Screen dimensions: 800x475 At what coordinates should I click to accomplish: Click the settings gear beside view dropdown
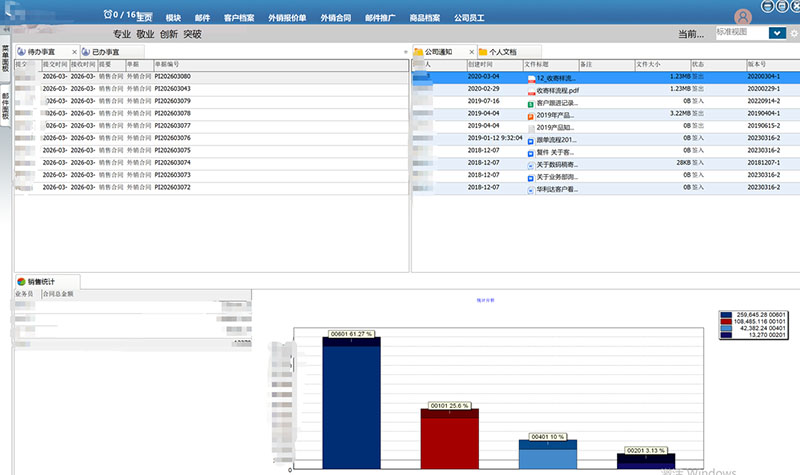click(793, 33)
